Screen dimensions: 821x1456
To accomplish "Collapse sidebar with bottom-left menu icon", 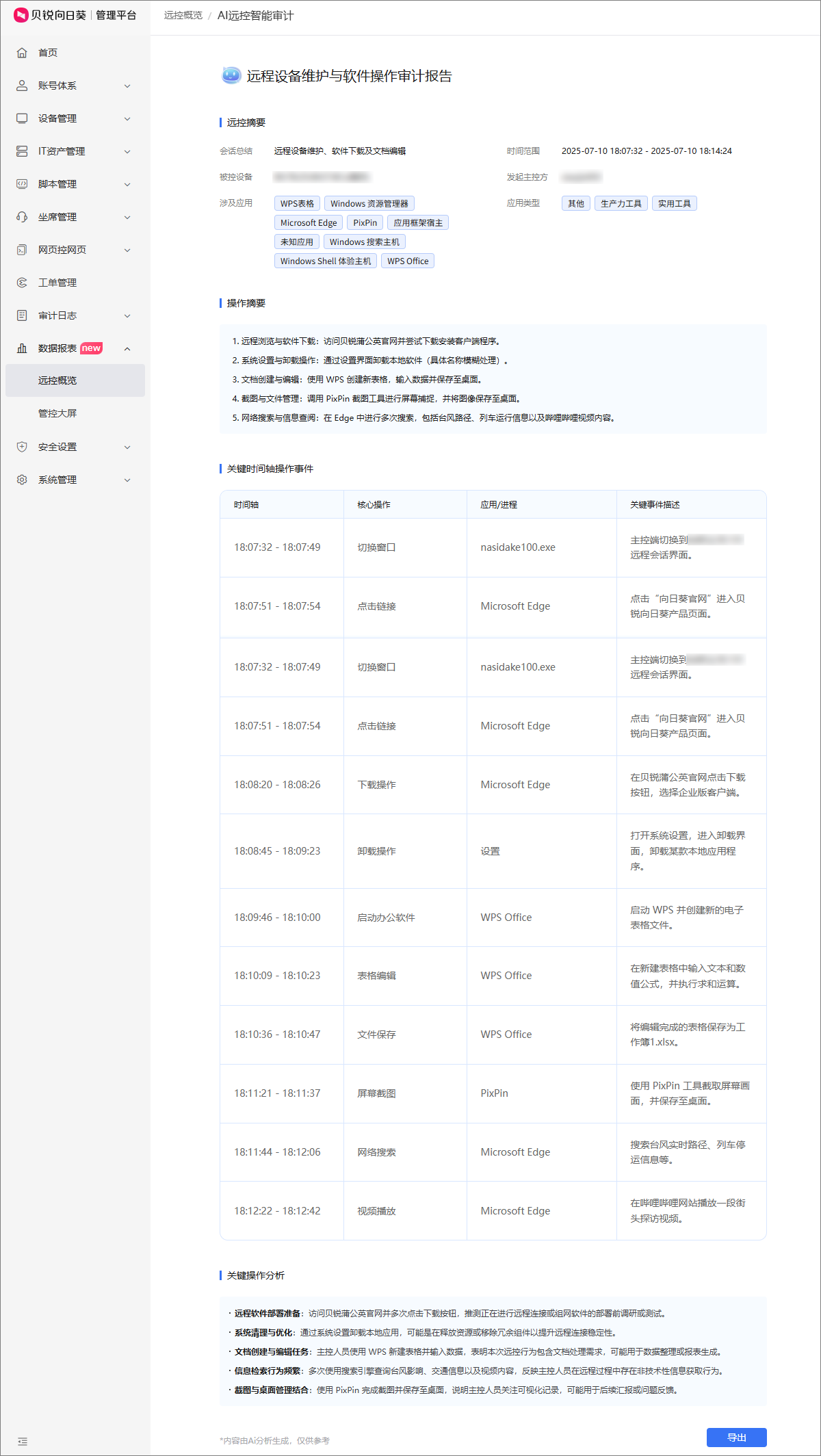I will click(23, 1441).
